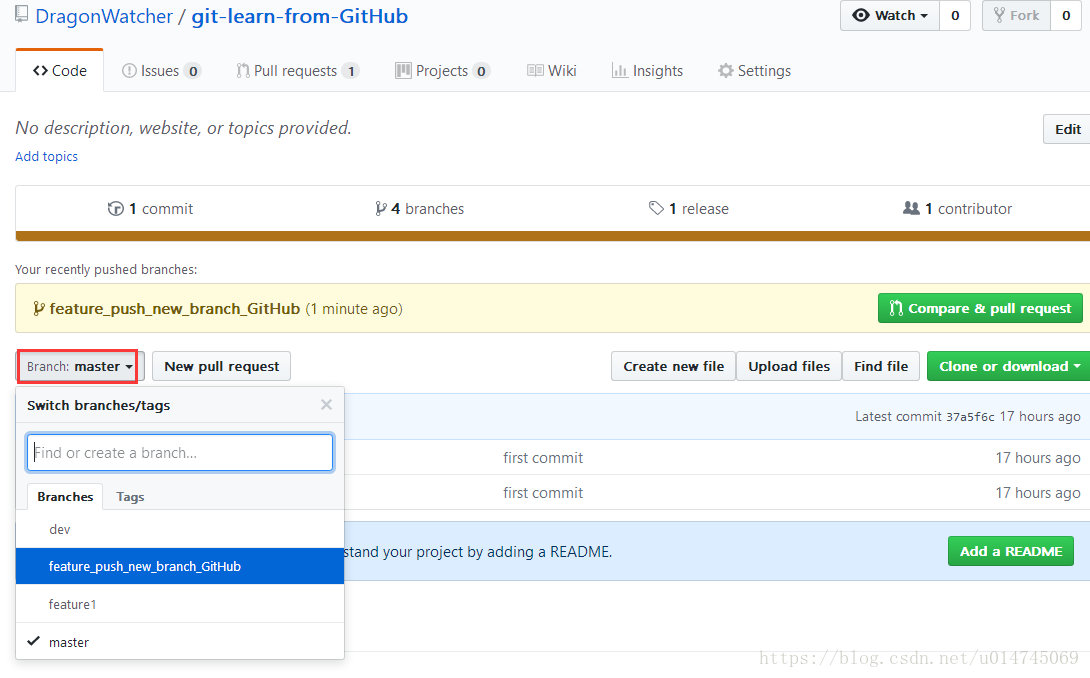Select the Tags tab in popup
The width and height of the screenshot is (1090, 678).
coord(130,497)
